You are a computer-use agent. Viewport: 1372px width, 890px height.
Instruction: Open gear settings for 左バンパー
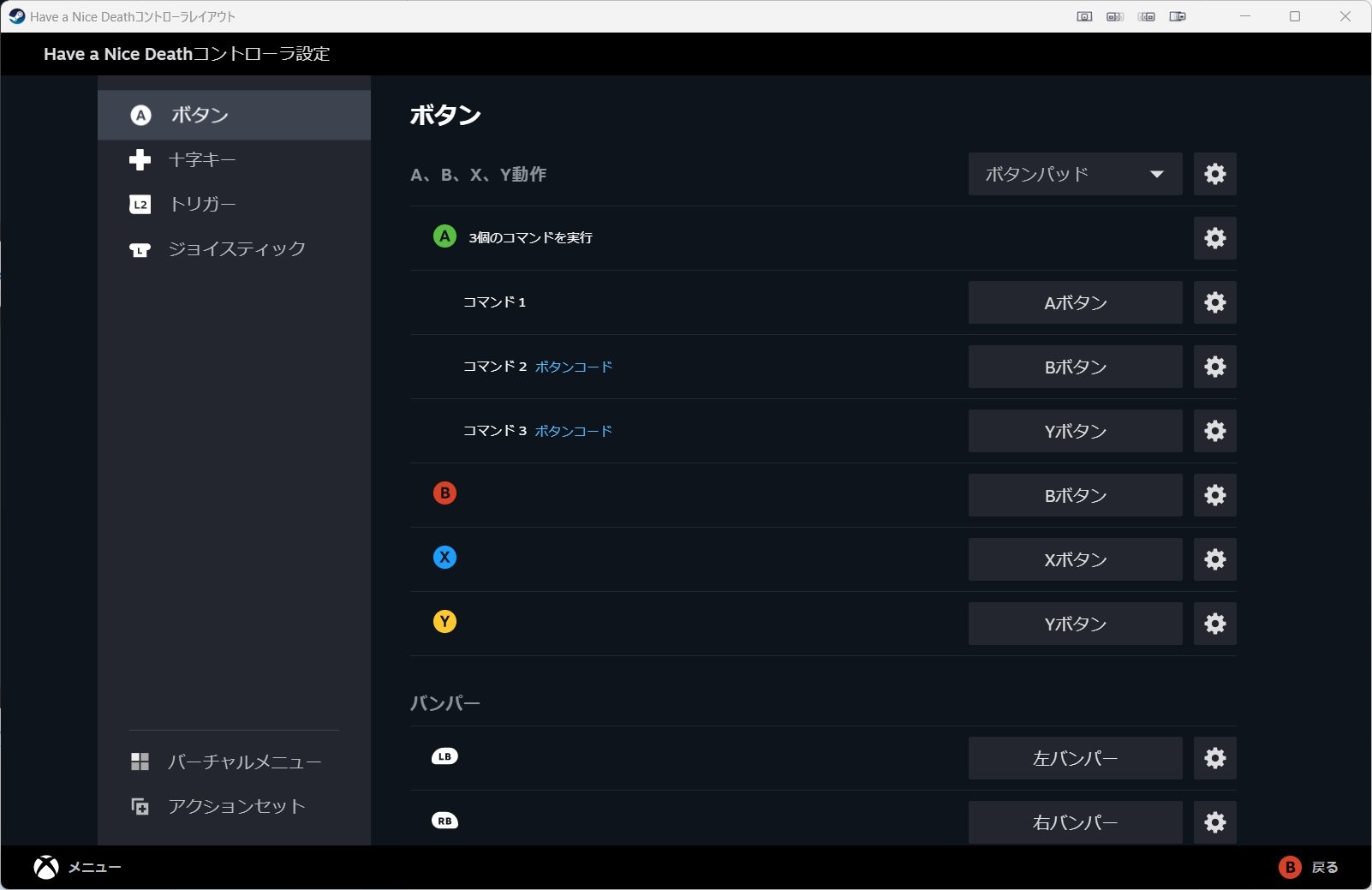pos(1214,758)
